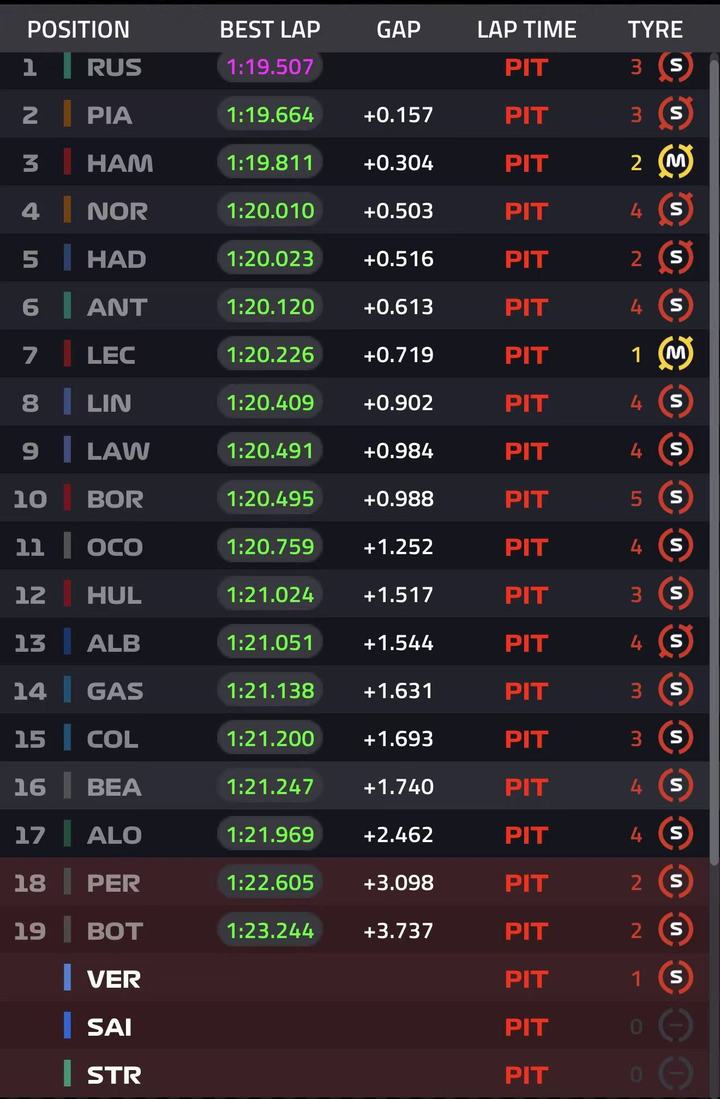Click Piastri's soft tyre icon
Viewport: 720px width, 1099px height.
coord(675,115)
